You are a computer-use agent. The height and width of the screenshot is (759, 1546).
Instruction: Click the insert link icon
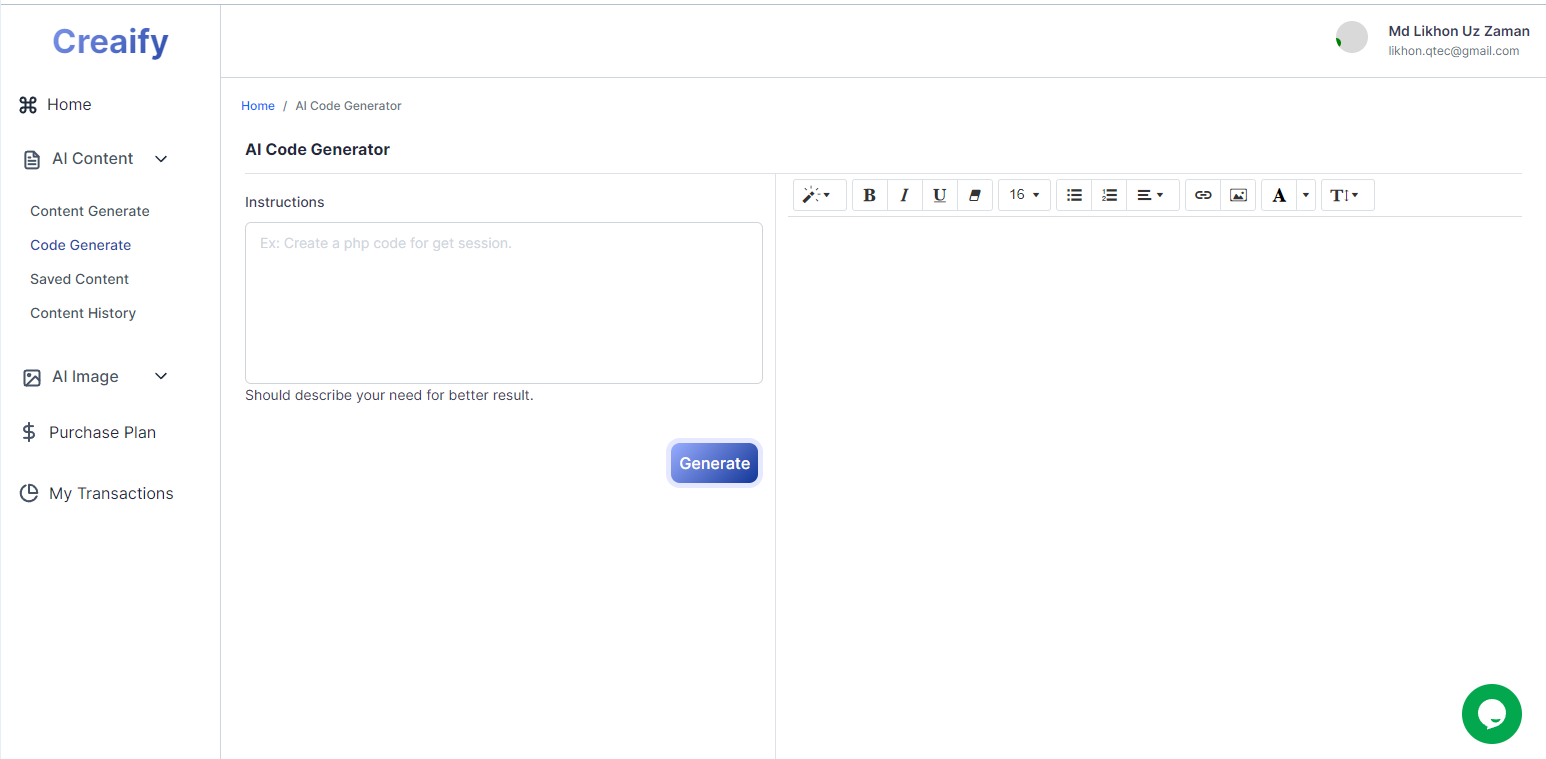click(1203, 195)
